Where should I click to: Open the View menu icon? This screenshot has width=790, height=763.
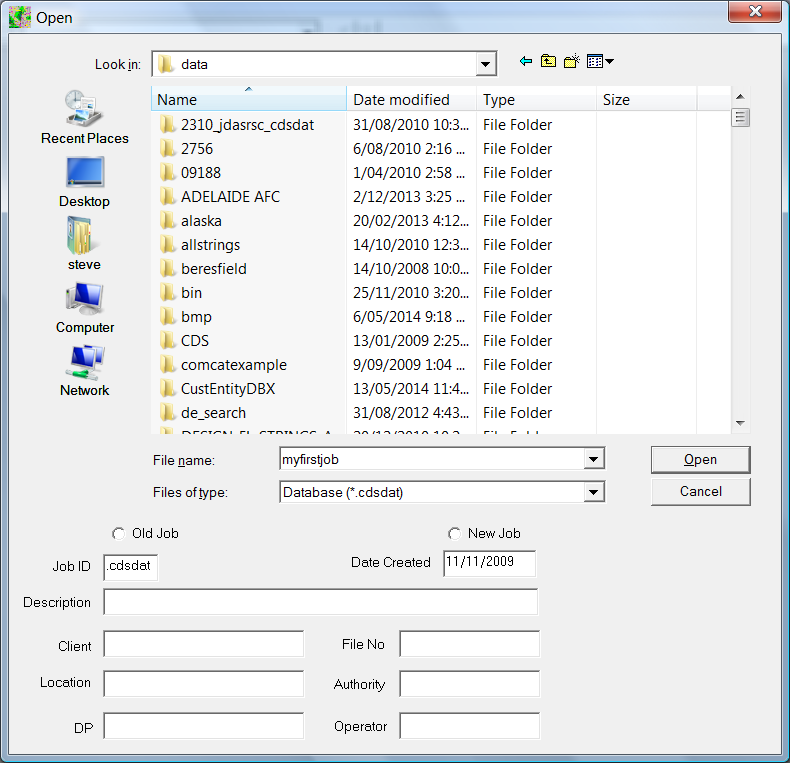tap(600, 62)
